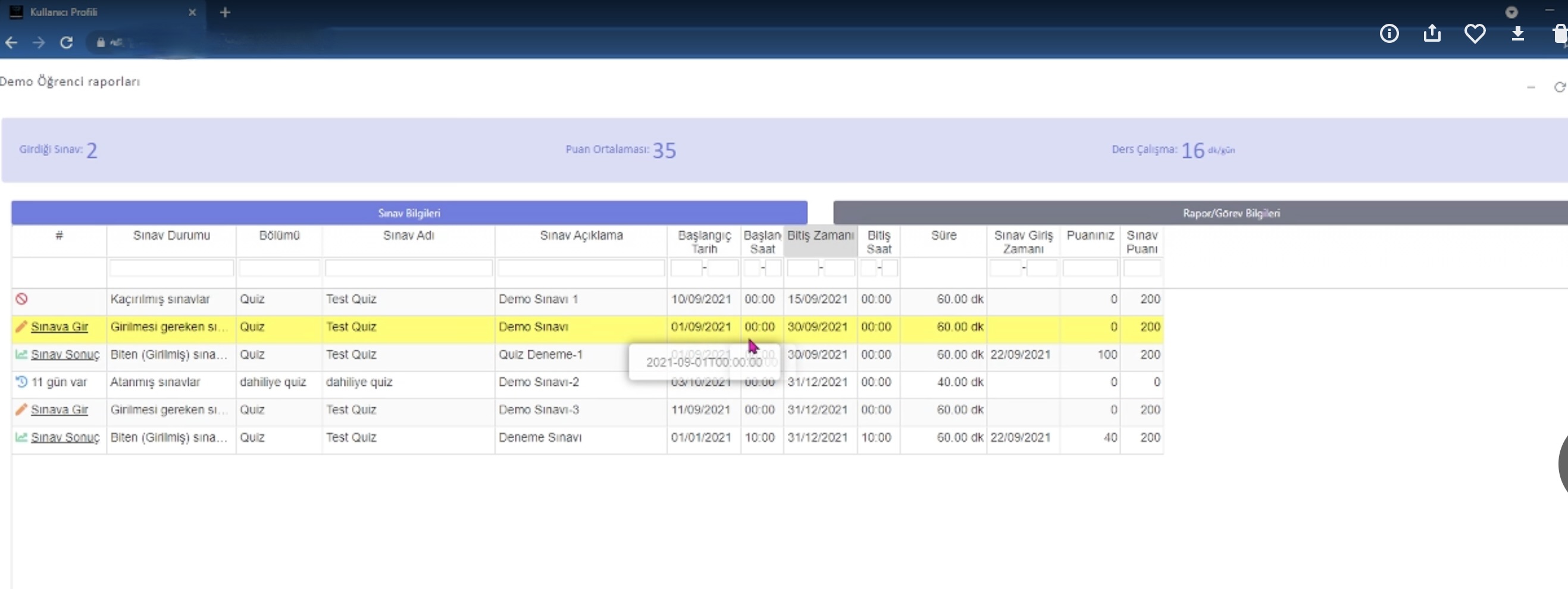
Task: Reload the page with the refresh icon
Action: pyautogui.click(x=66, y=42)
